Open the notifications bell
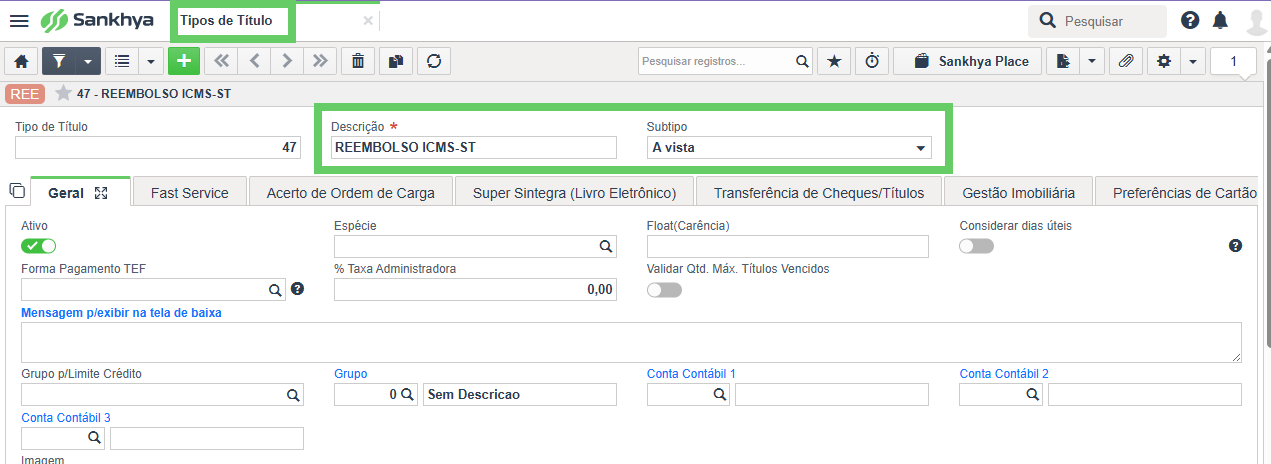The width and height of the screenshot is (1271, 464). [x=1220, y=20]
